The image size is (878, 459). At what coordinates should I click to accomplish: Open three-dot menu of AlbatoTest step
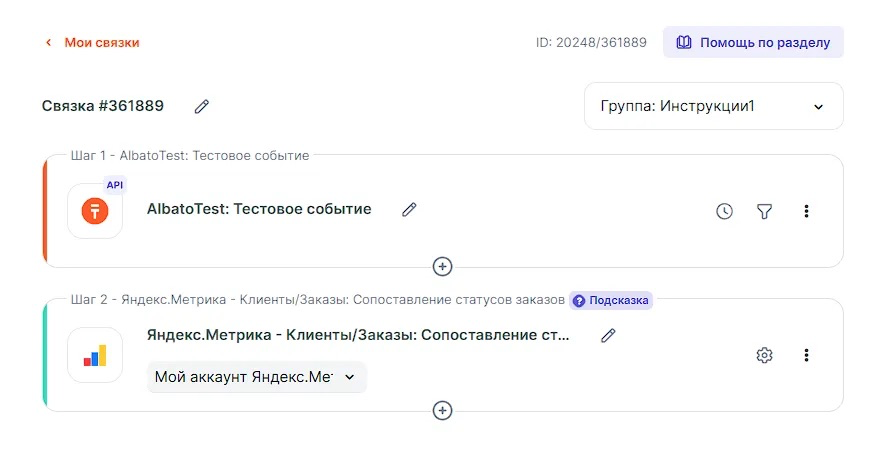coord(806,211)
